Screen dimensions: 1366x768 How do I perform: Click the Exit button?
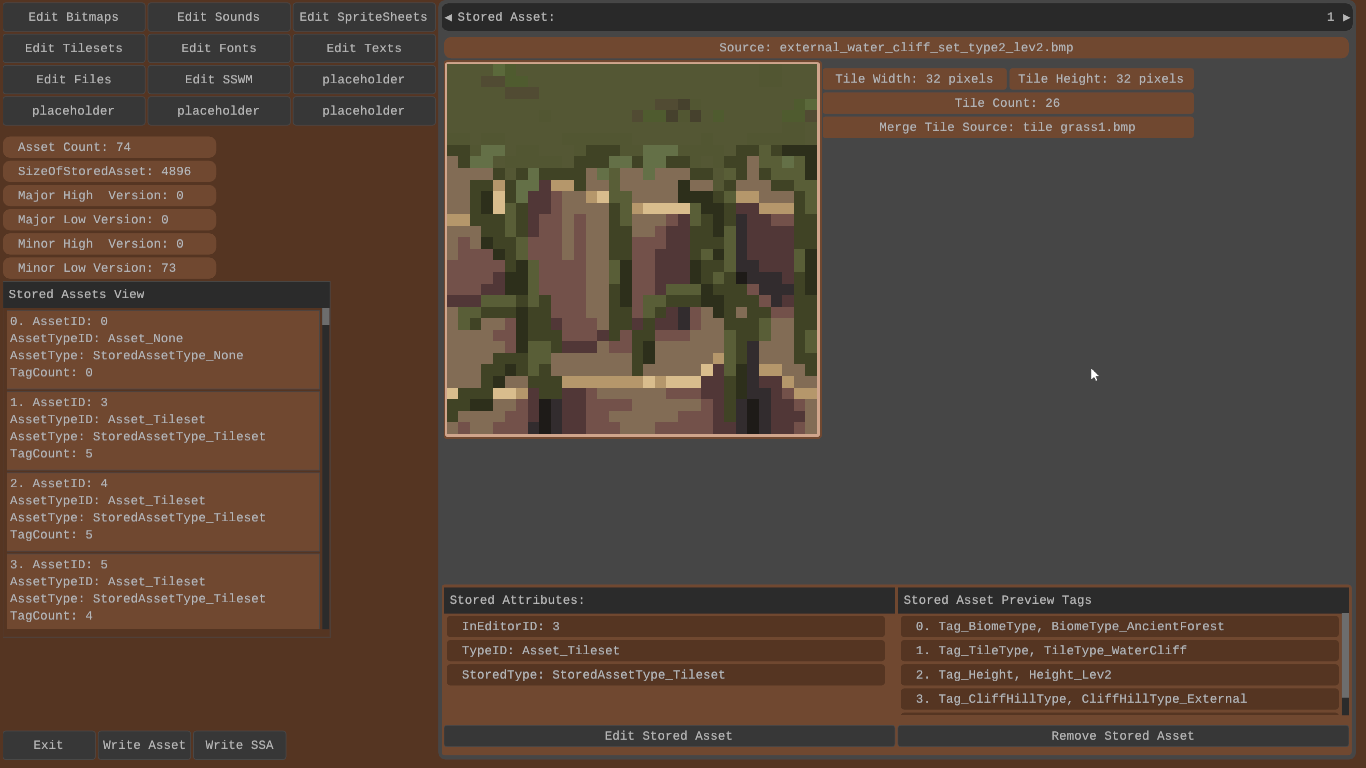click(x=48, y=745)
